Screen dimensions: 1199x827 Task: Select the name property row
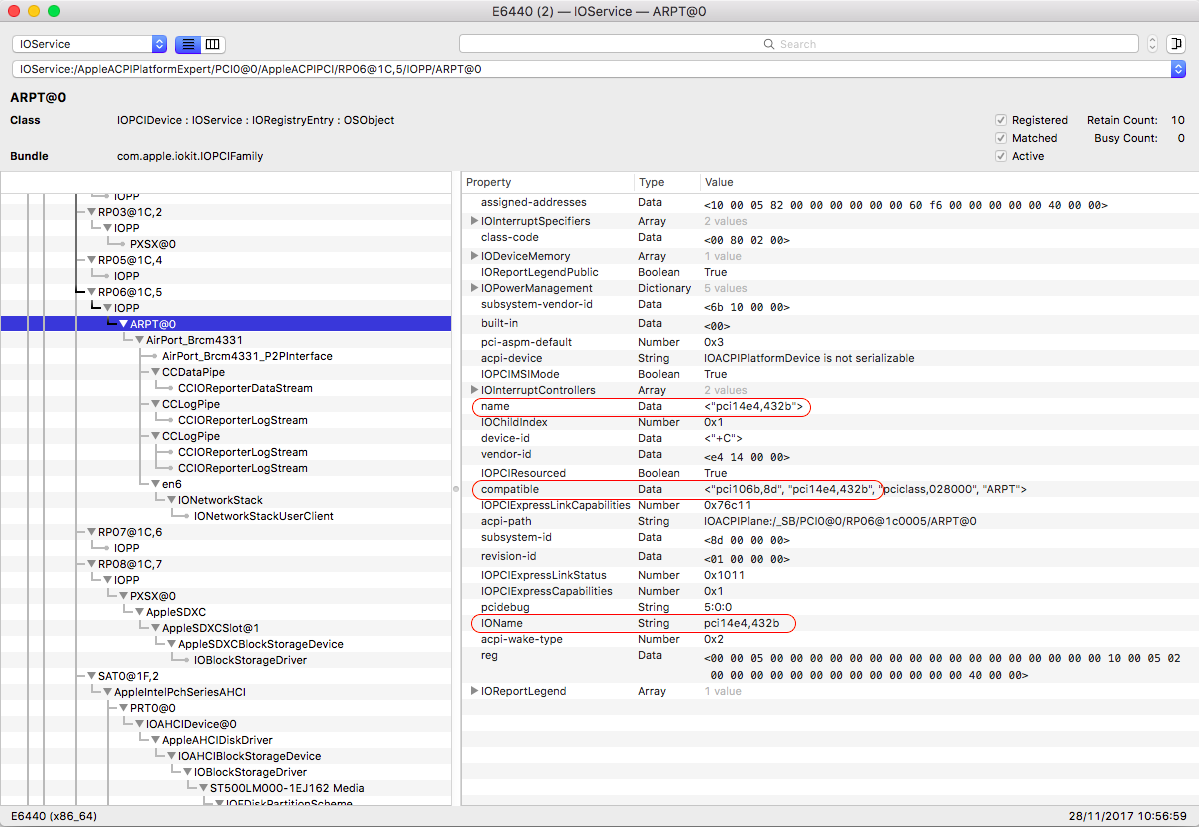tap(830, 406)
